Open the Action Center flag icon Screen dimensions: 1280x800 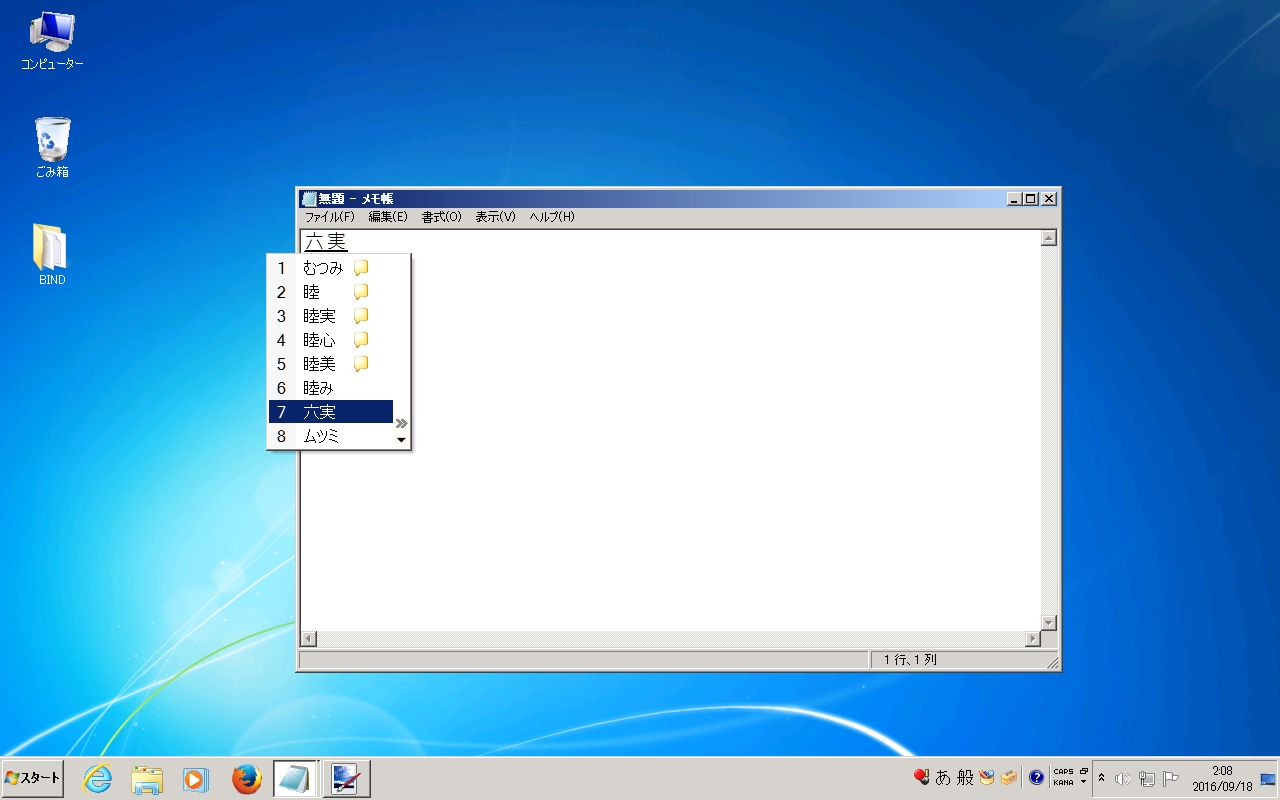tap(1171, 779)
